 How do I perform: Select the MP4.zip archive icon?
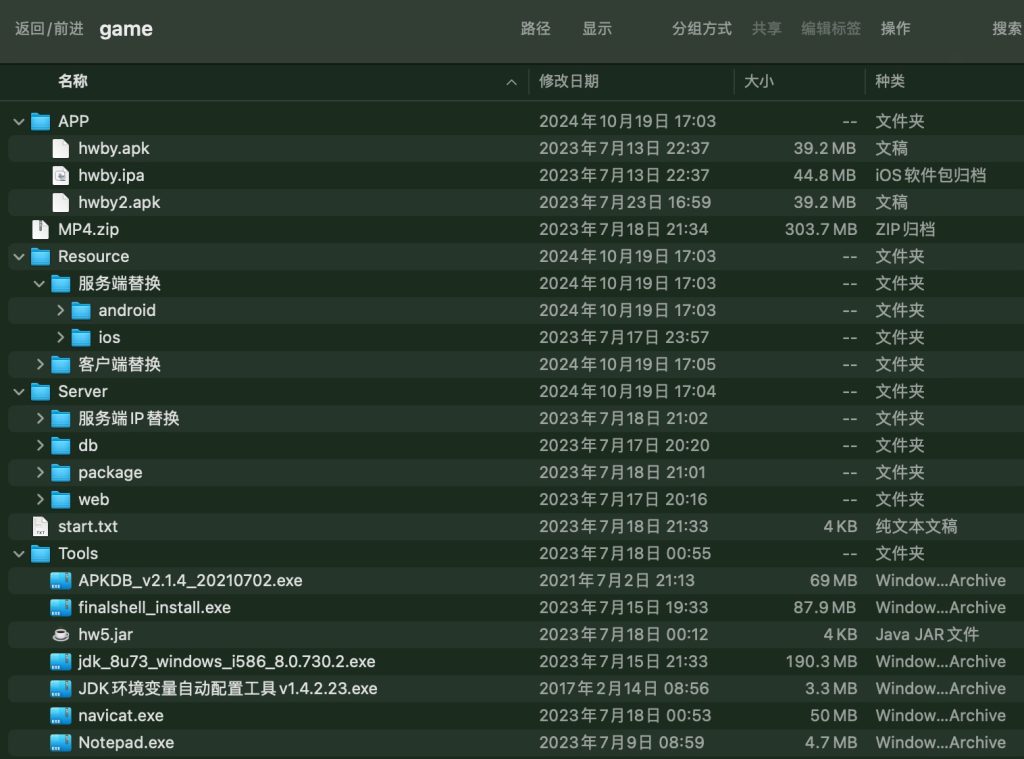tap(40, 229)
